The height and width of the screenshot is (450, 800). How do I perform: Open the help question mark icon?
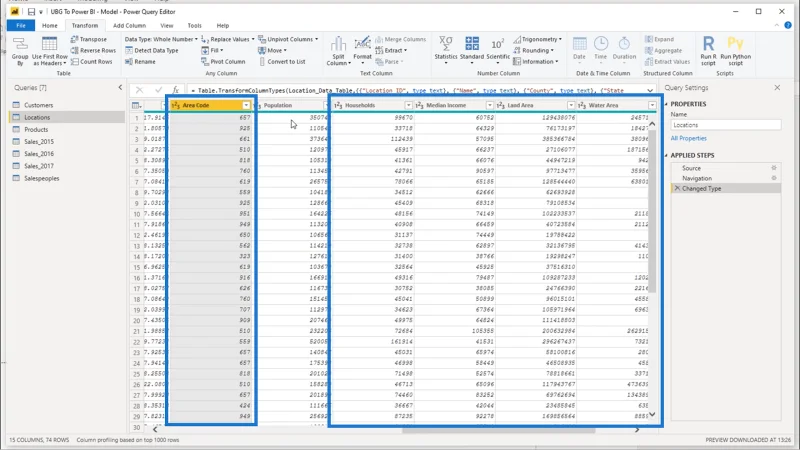point(788,25)
